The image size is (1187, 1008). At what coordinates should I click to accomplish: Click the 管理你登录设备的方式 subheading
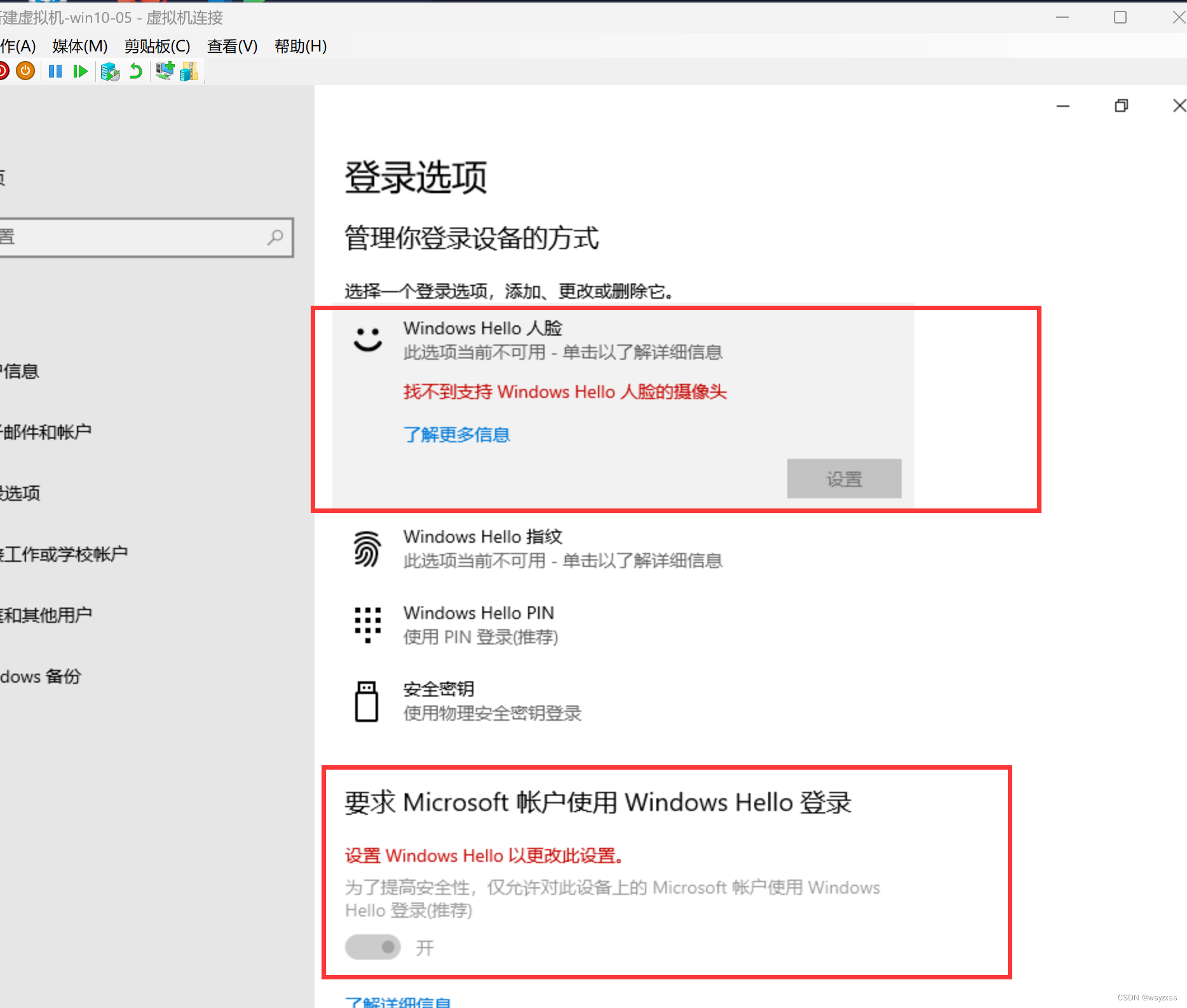[x=471, y=238]
